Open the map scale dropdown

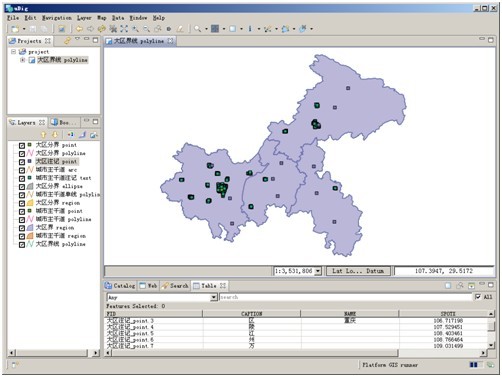click(318, 271)
